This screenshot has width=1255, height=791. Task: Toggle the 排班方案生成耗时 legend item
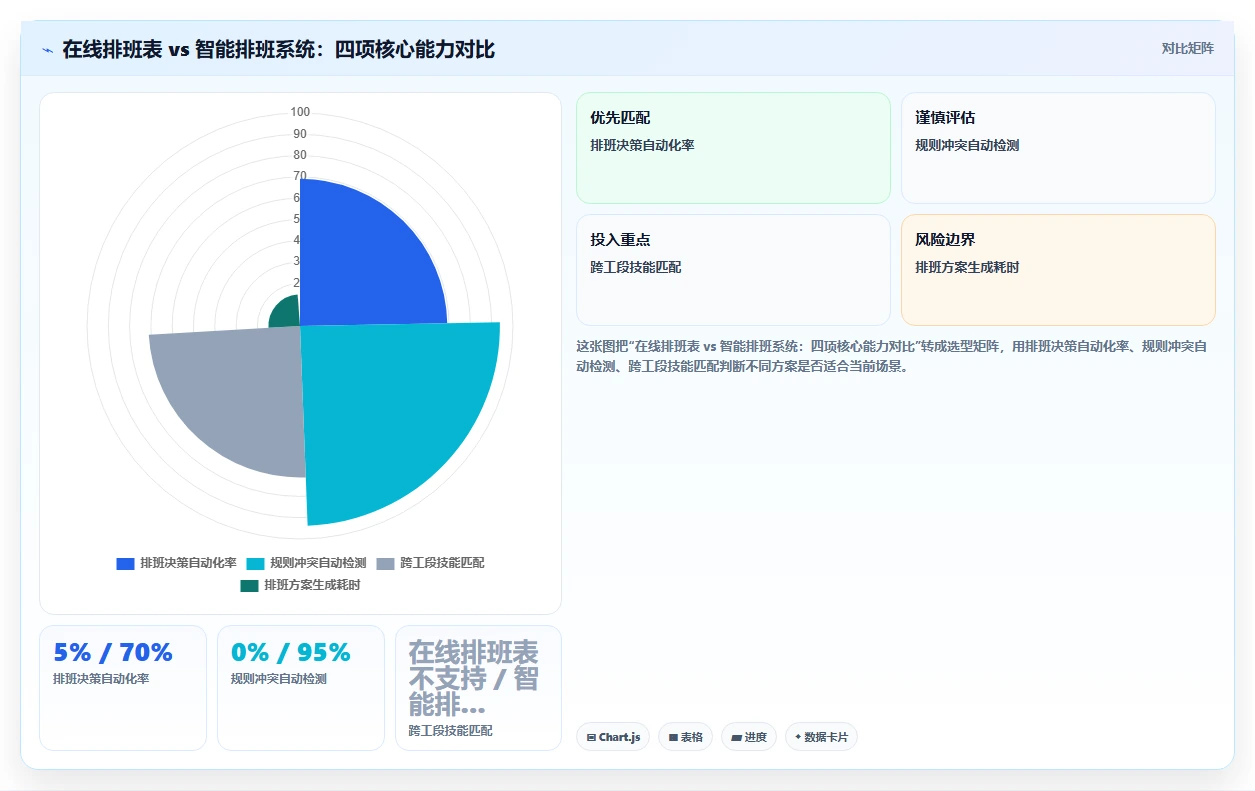[x=300, y=585]
